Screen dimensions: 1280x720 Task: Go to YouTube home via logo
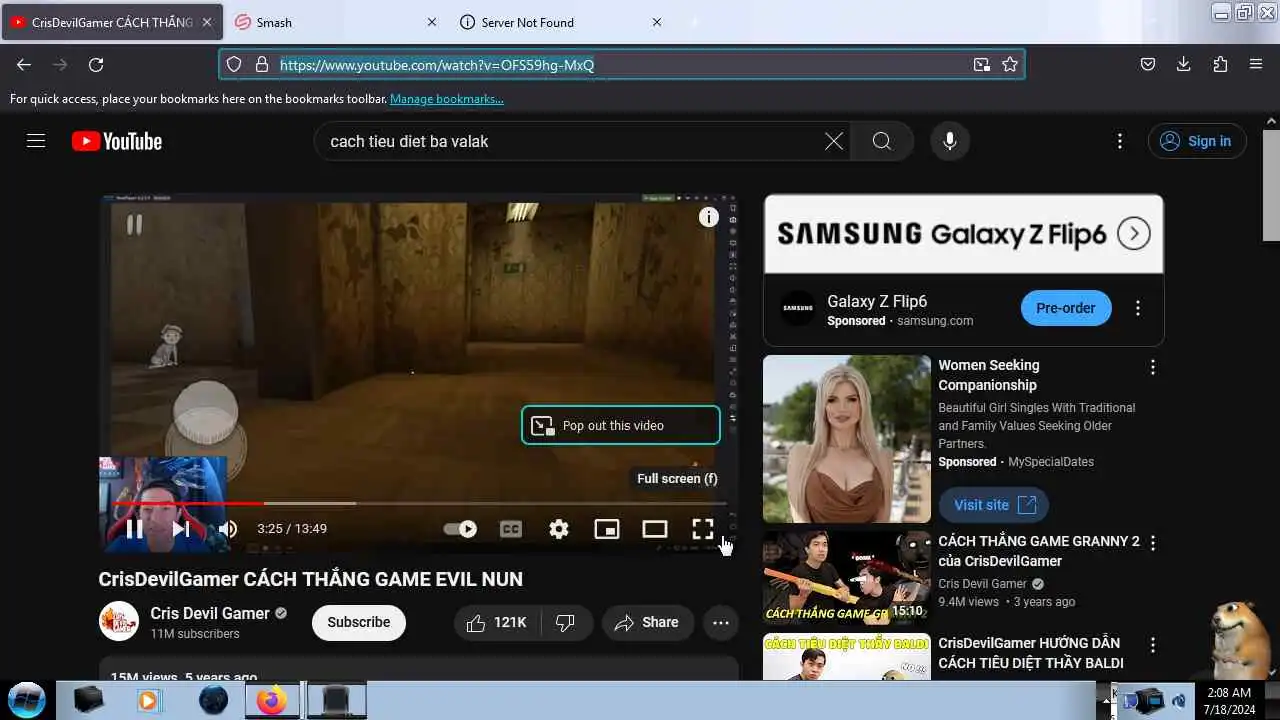click(117, 141)
